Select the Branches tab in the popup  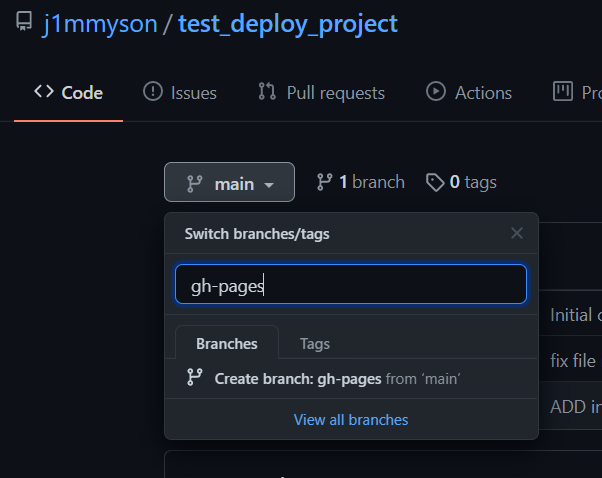227,344
